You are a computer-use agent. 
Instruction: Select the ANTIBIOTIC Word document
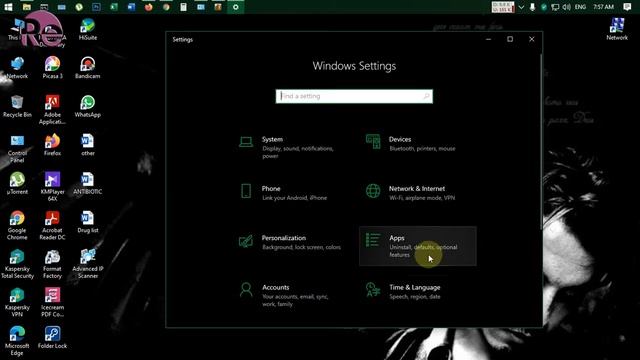coord(88,183)
